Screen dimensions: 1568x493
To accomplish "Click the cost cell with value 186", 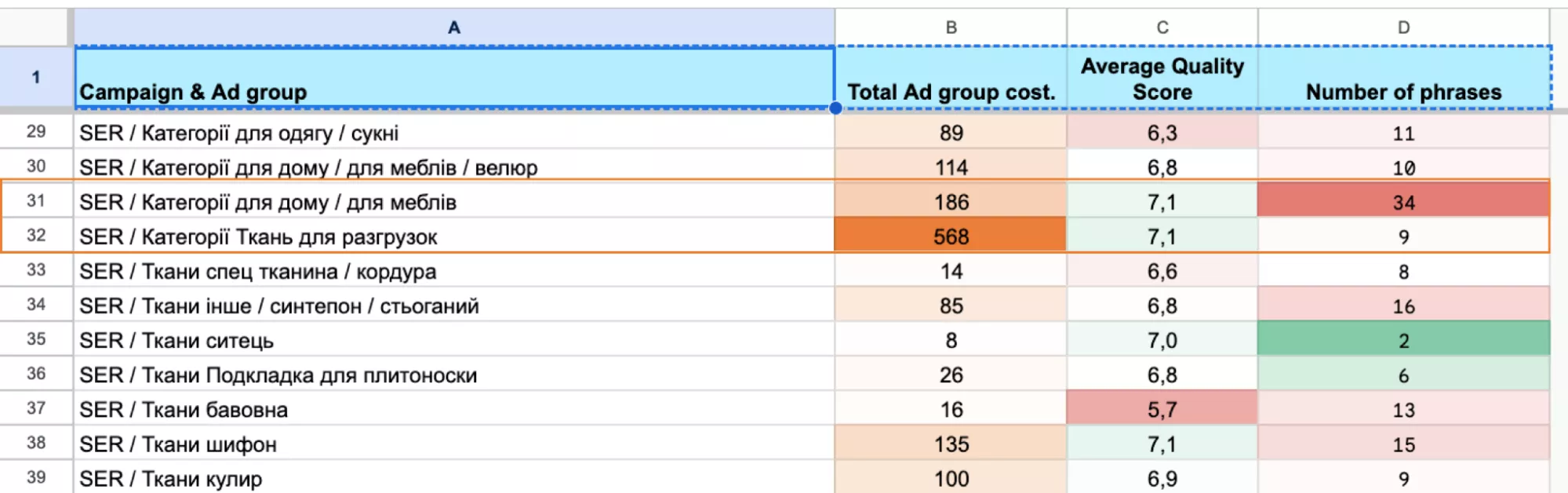I will click(x=951, y=201).
